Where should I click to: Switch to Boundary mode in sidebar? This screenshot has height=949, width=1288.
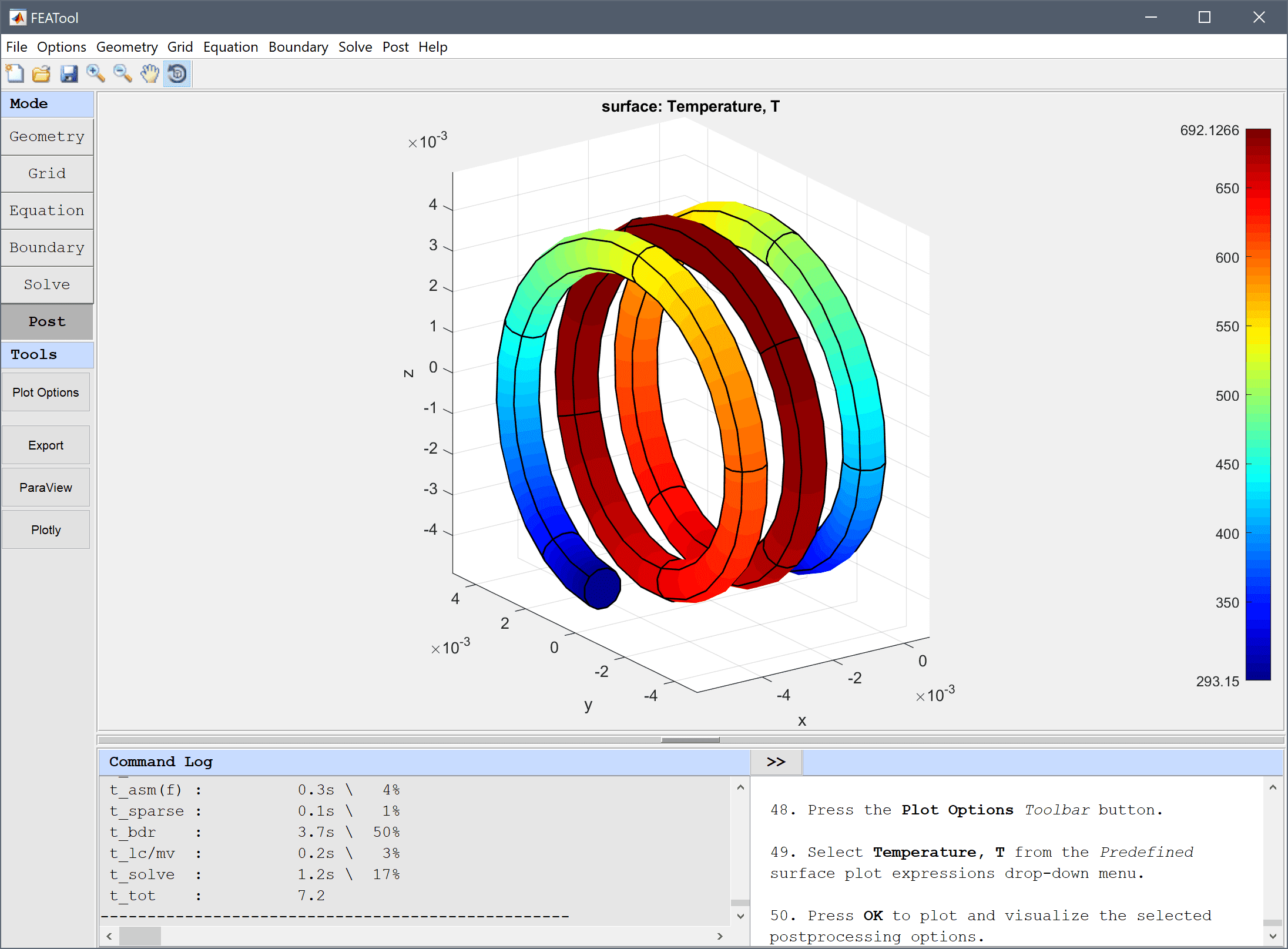pos(47,247)
